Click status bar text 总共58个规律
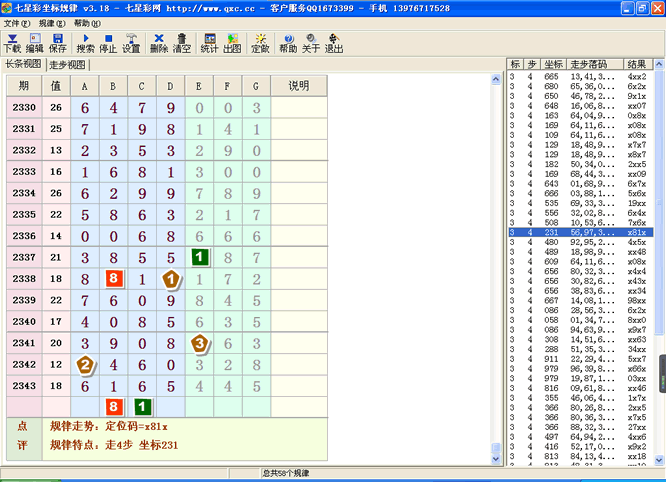This screenshot has height=482, width=666. click(285, 473)
